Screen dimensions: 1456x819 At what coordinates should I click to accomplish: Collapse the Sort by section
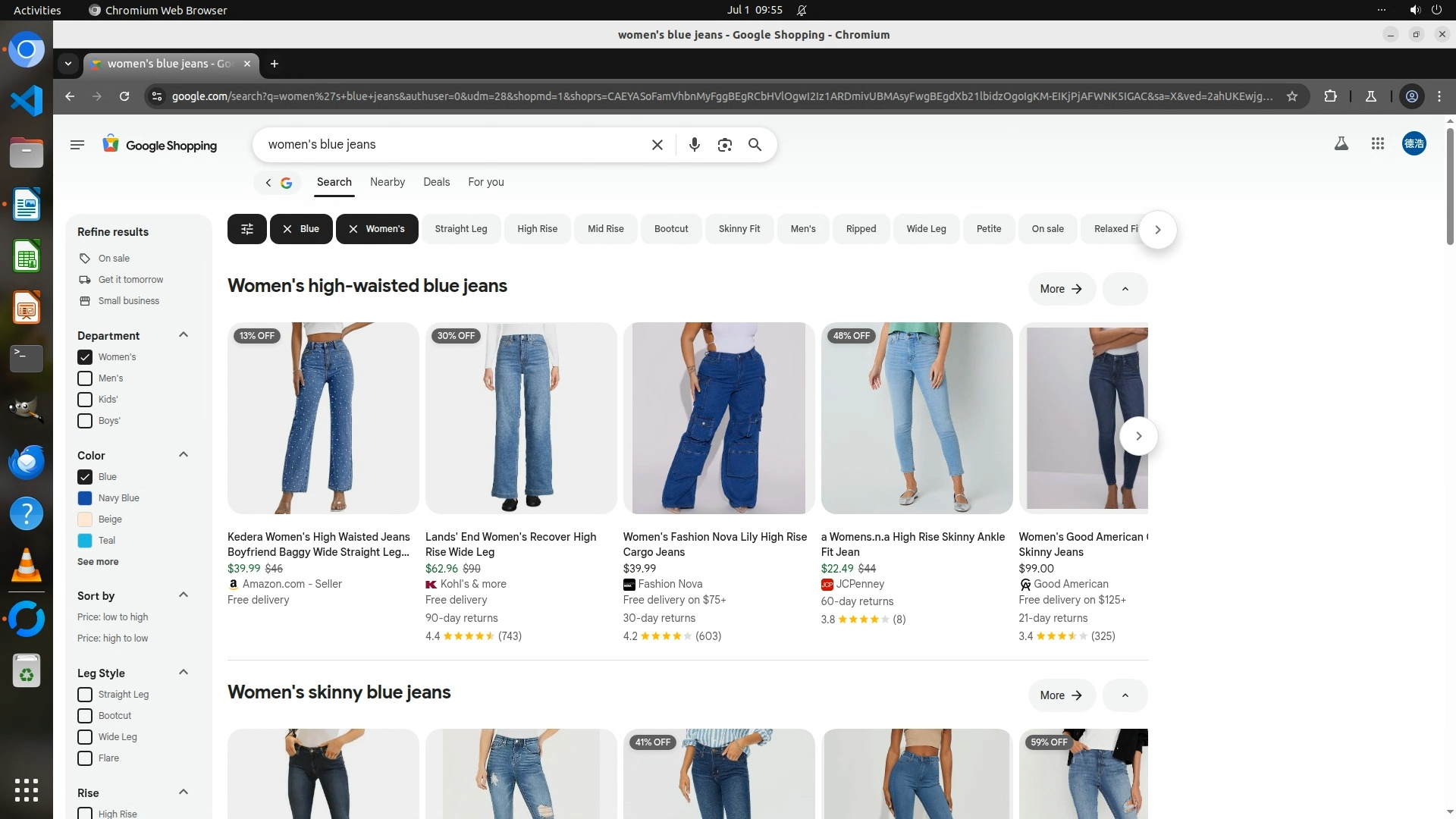183,595
